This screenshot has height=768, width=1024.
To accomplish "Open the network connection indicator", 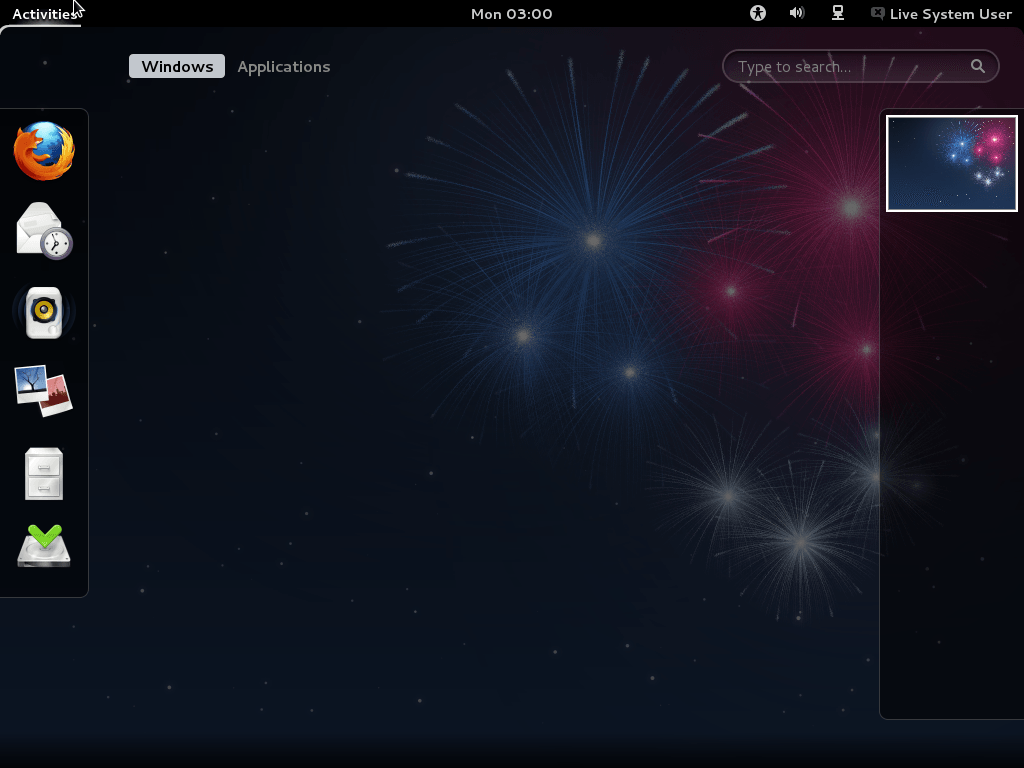I will coord(838,13).
